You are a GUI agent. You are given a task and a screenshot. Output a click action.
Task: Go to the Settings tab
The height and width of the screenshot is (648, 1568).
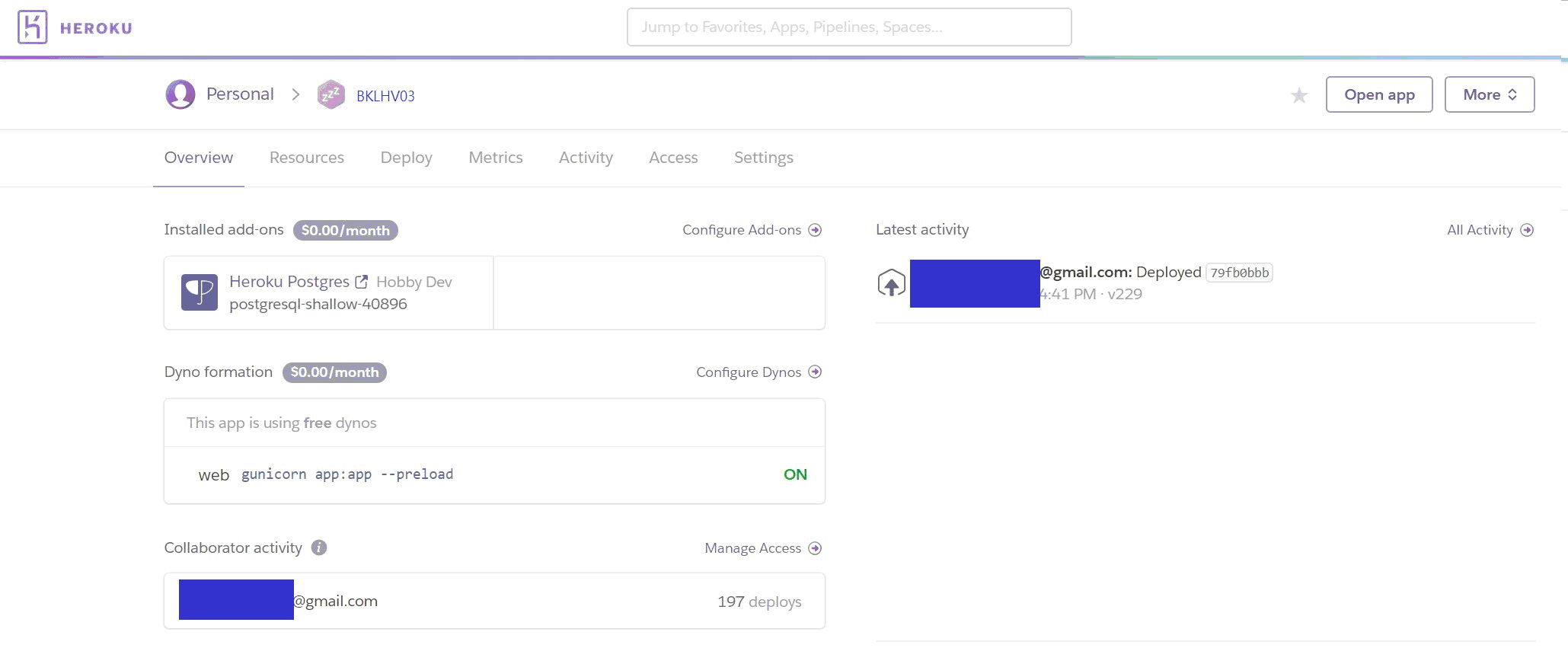pyautogui.click(x=764, y=158)
